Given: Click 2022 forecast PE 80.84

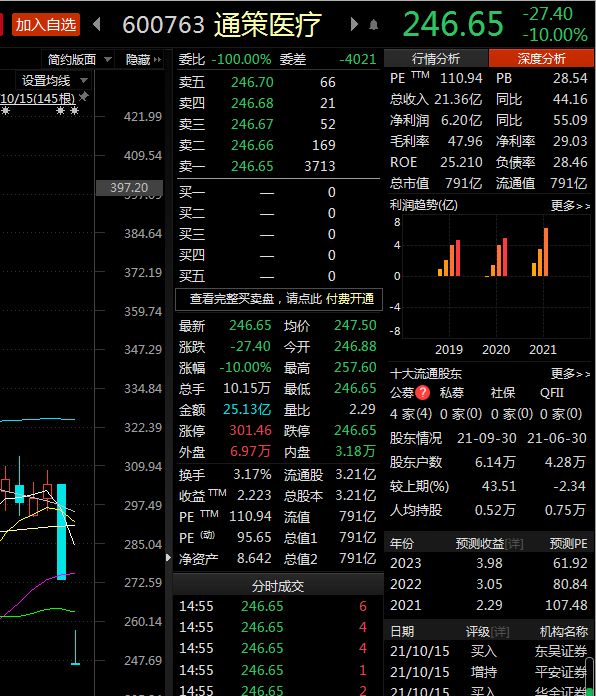Looking at the screenshot, I should 570,584.
